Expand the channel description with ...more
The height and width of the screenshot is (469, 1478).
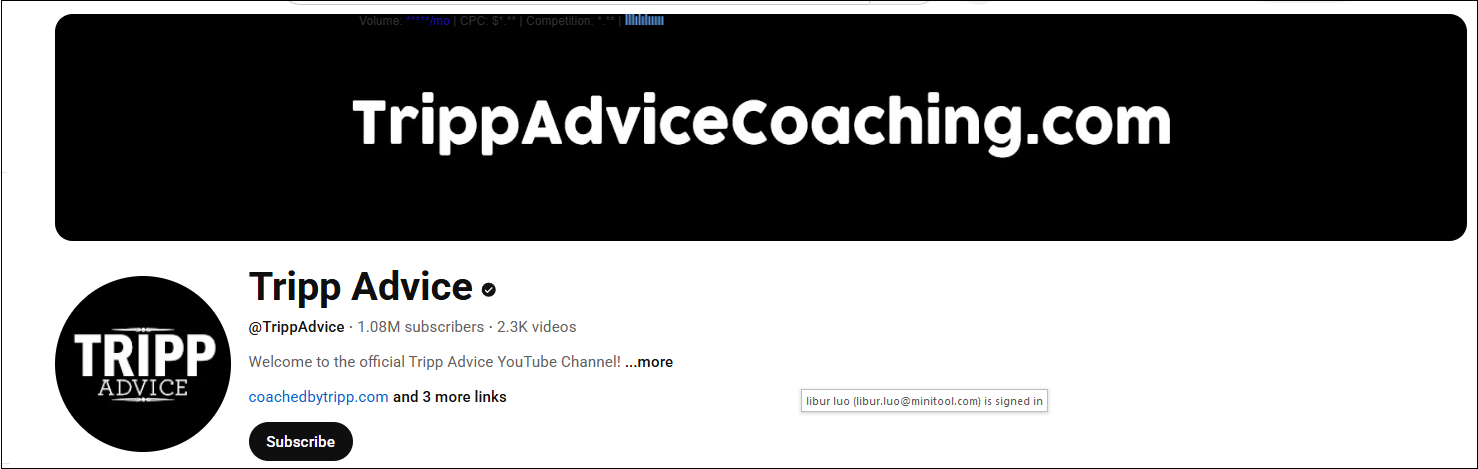pos(649,362)
